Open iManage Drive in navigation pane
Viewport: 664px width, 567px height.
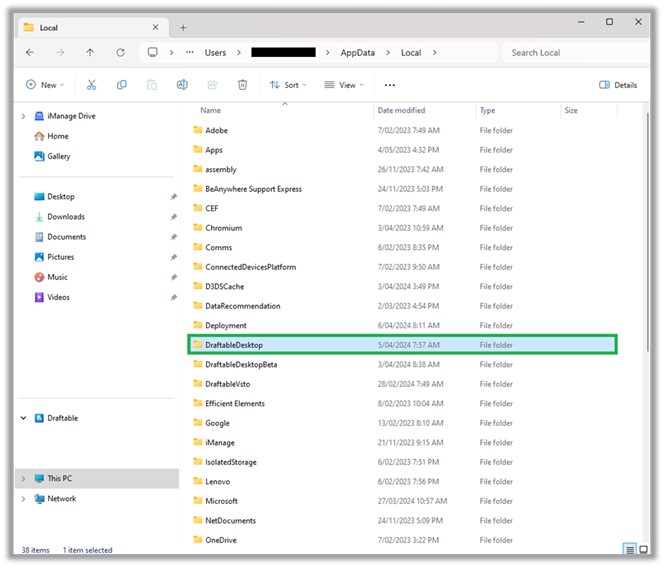point(71,116)
